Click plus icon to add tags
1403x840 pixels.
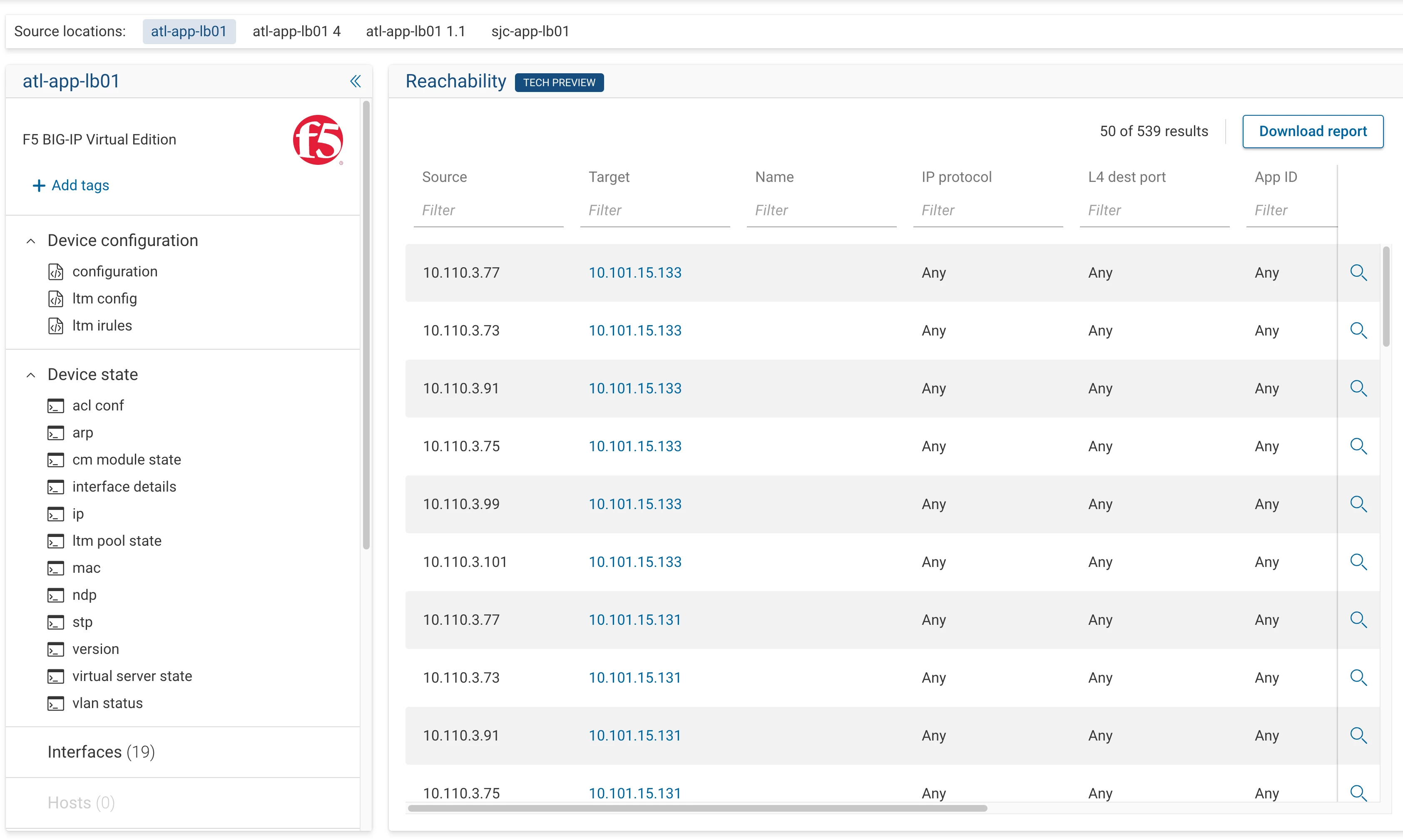tap(38, 186)
